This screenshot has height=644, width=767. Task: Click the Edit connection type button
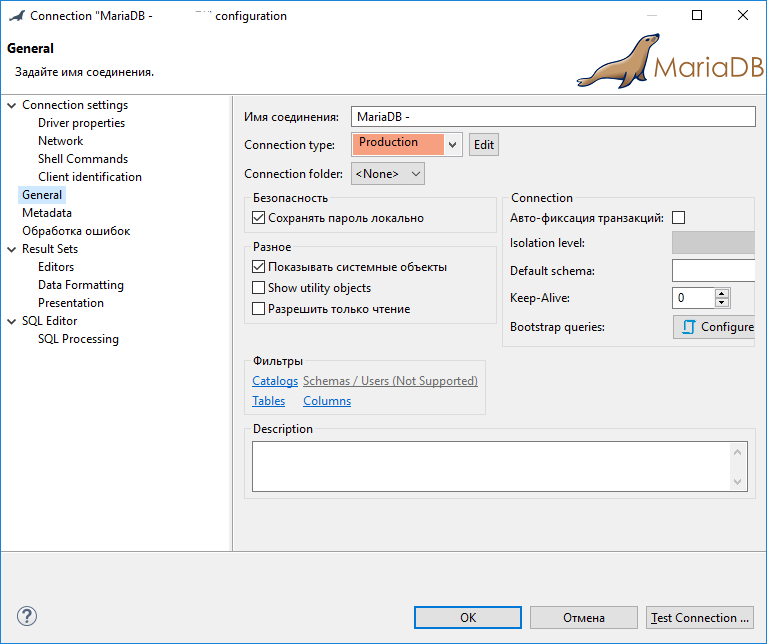click(x=484, y=145)
